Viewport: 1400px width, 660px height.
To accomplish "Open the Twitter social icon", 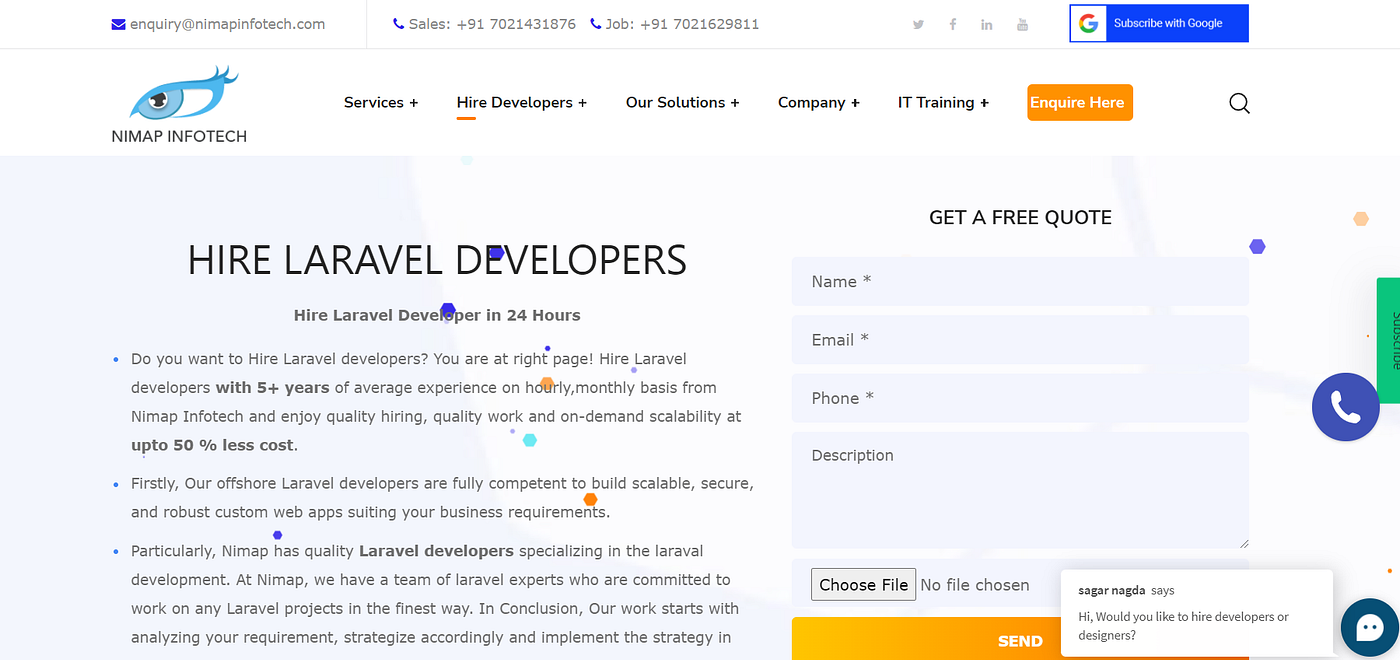I will 918,25.
